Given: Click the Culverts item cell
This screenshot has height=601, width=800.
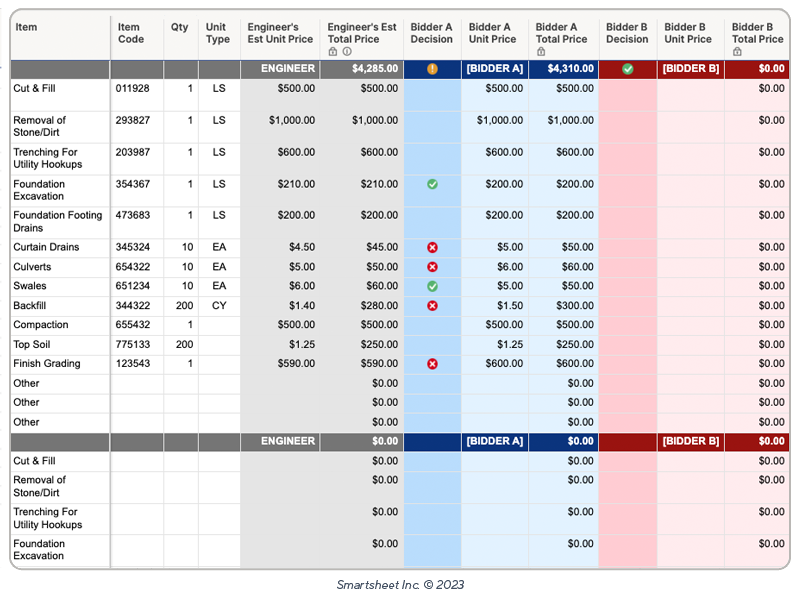Looking at the screenshot, I should tap(60, 267).
